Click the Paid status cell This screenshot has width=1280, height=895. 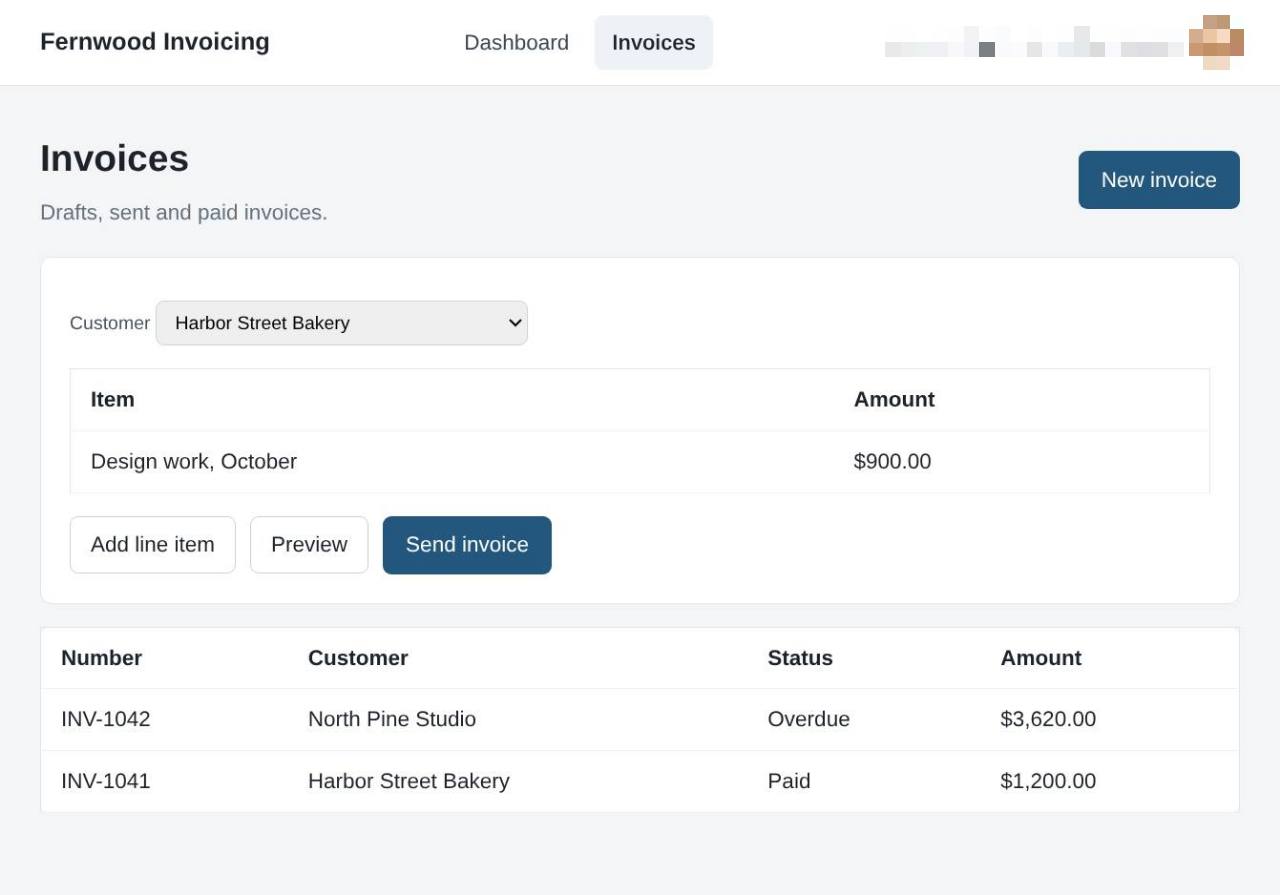[789, 781]
